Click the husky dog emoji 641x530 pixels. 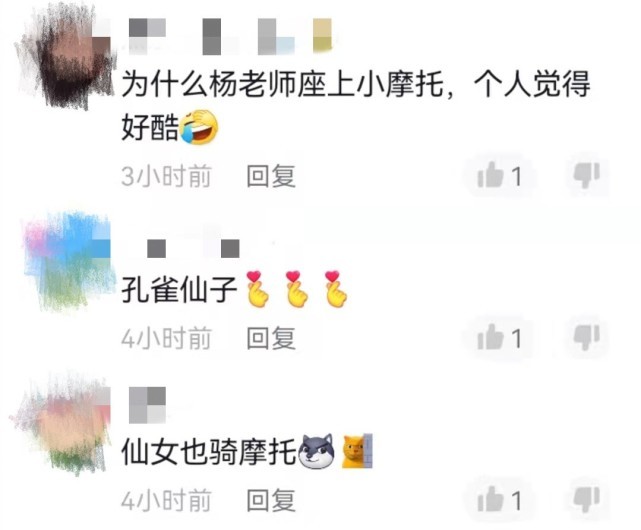click(317, 450)
